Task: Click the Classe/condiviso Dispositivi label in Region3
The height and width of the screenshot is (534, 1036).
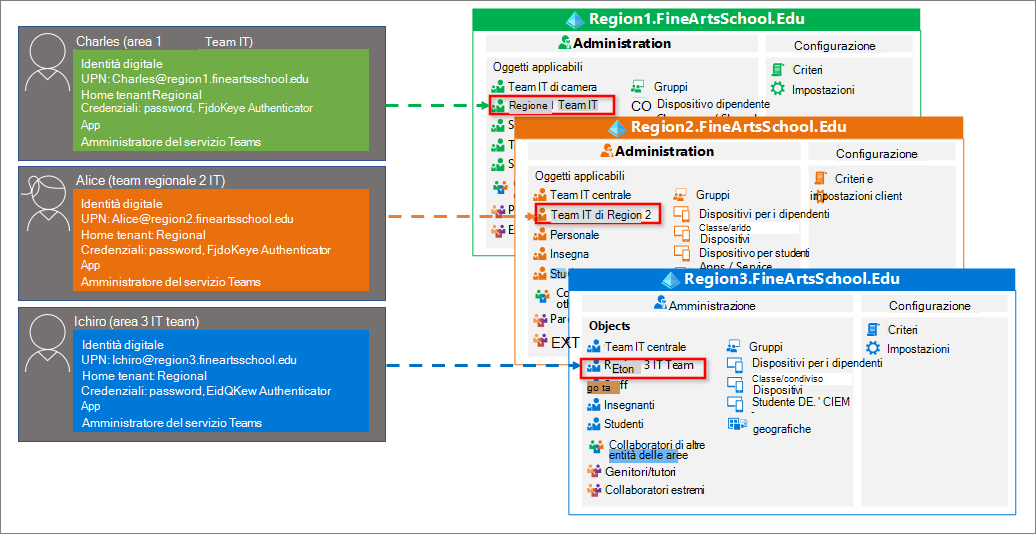Action: 787,384
